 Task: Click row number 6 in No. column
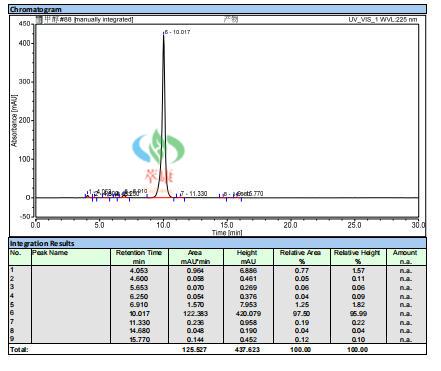click(12, 313)
